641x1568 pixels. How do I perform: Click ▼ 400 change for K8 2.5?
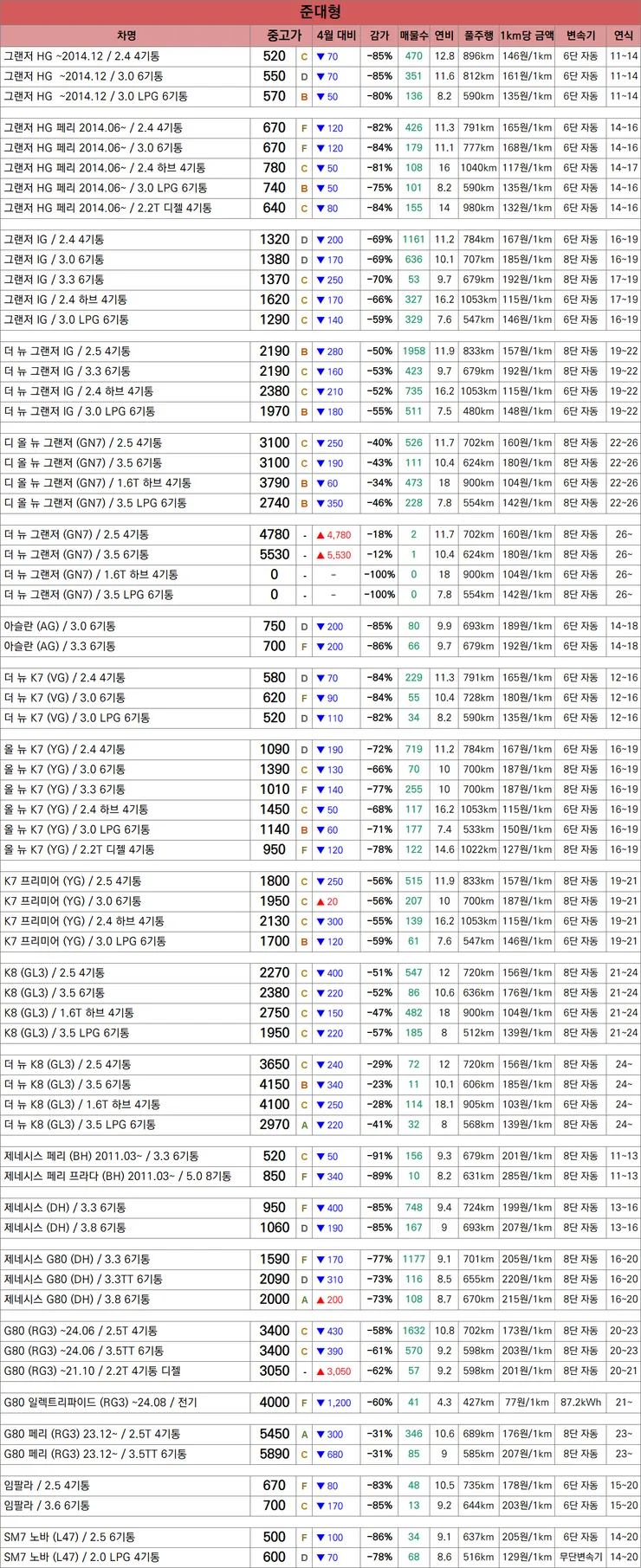pyautogui.click(x=330, y=973)
